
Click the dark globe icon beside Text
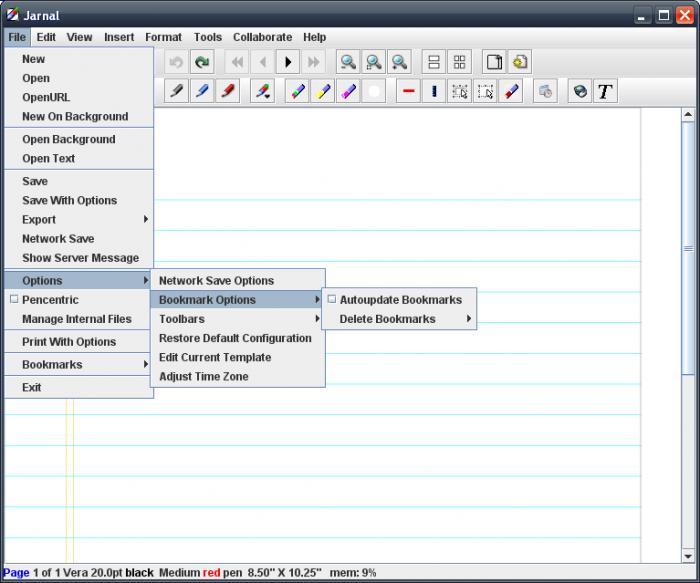tap(580, 91)
